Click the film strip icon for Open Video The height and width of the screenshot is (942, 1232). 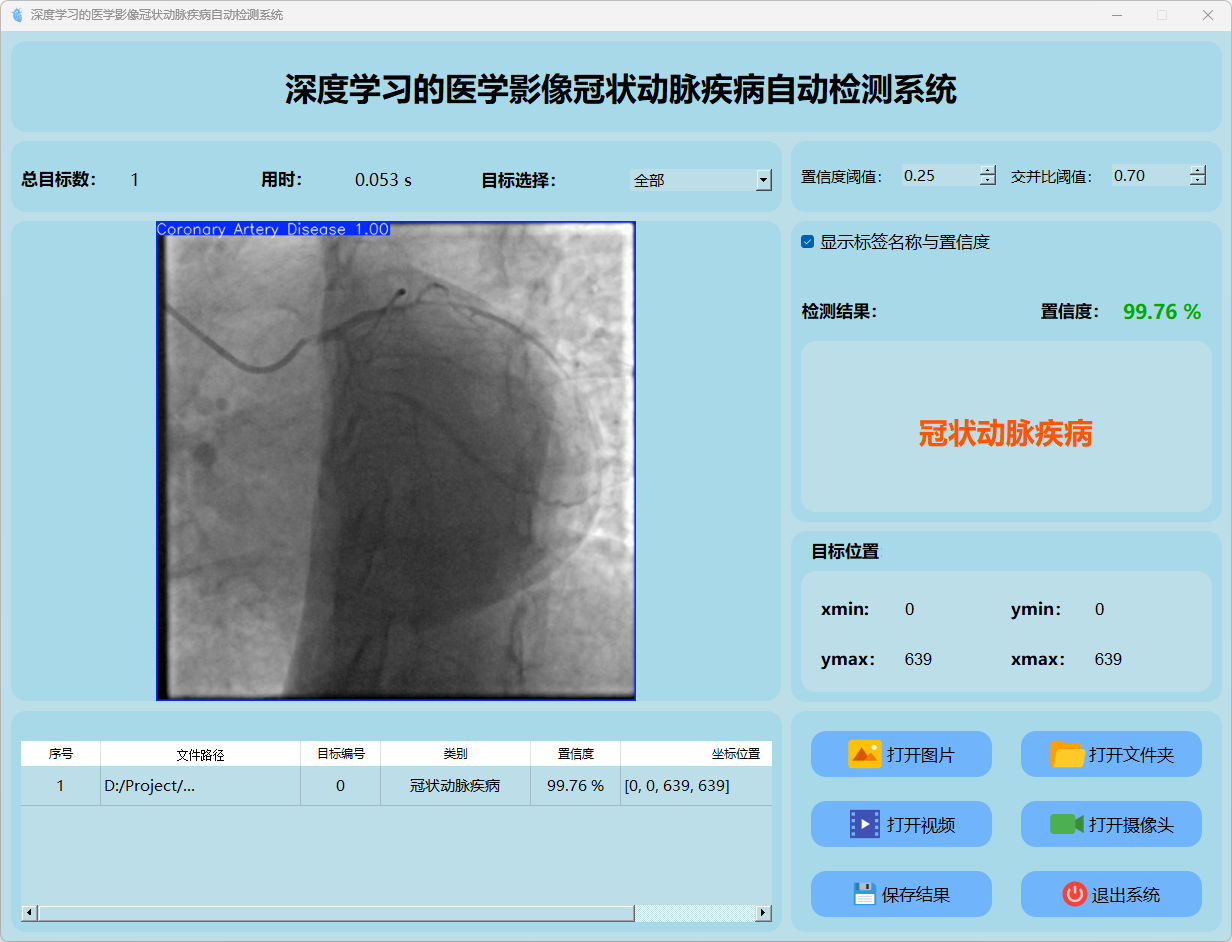864,824
